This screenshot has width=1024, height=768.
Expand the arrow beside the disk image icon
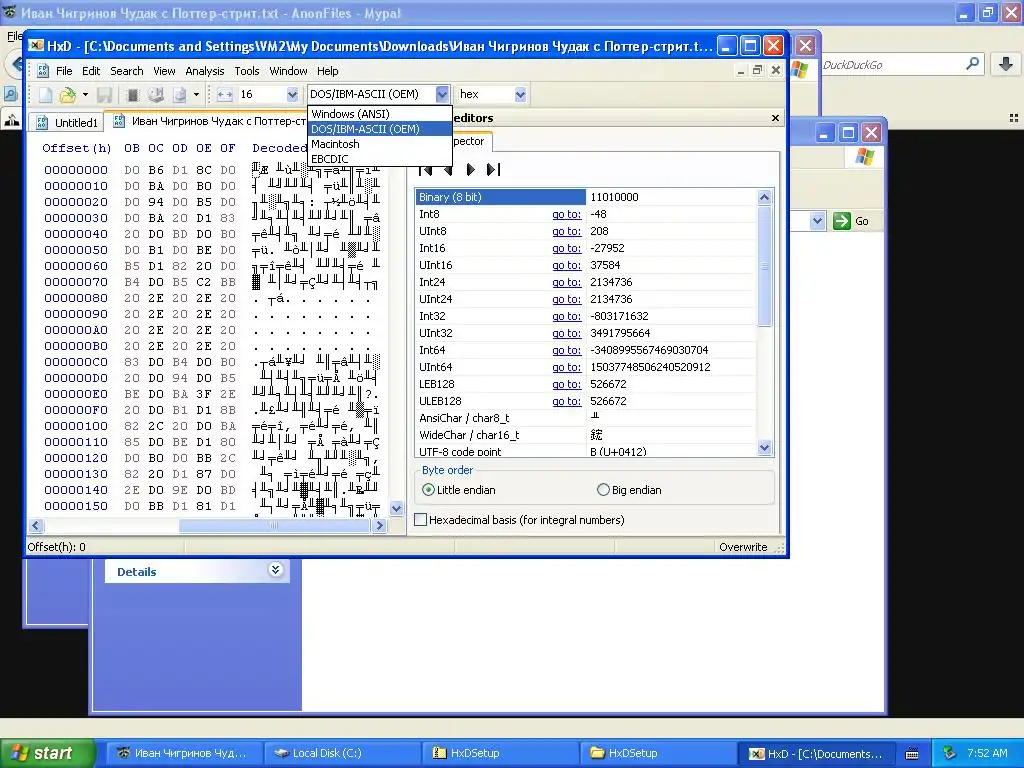click(196, 95)
